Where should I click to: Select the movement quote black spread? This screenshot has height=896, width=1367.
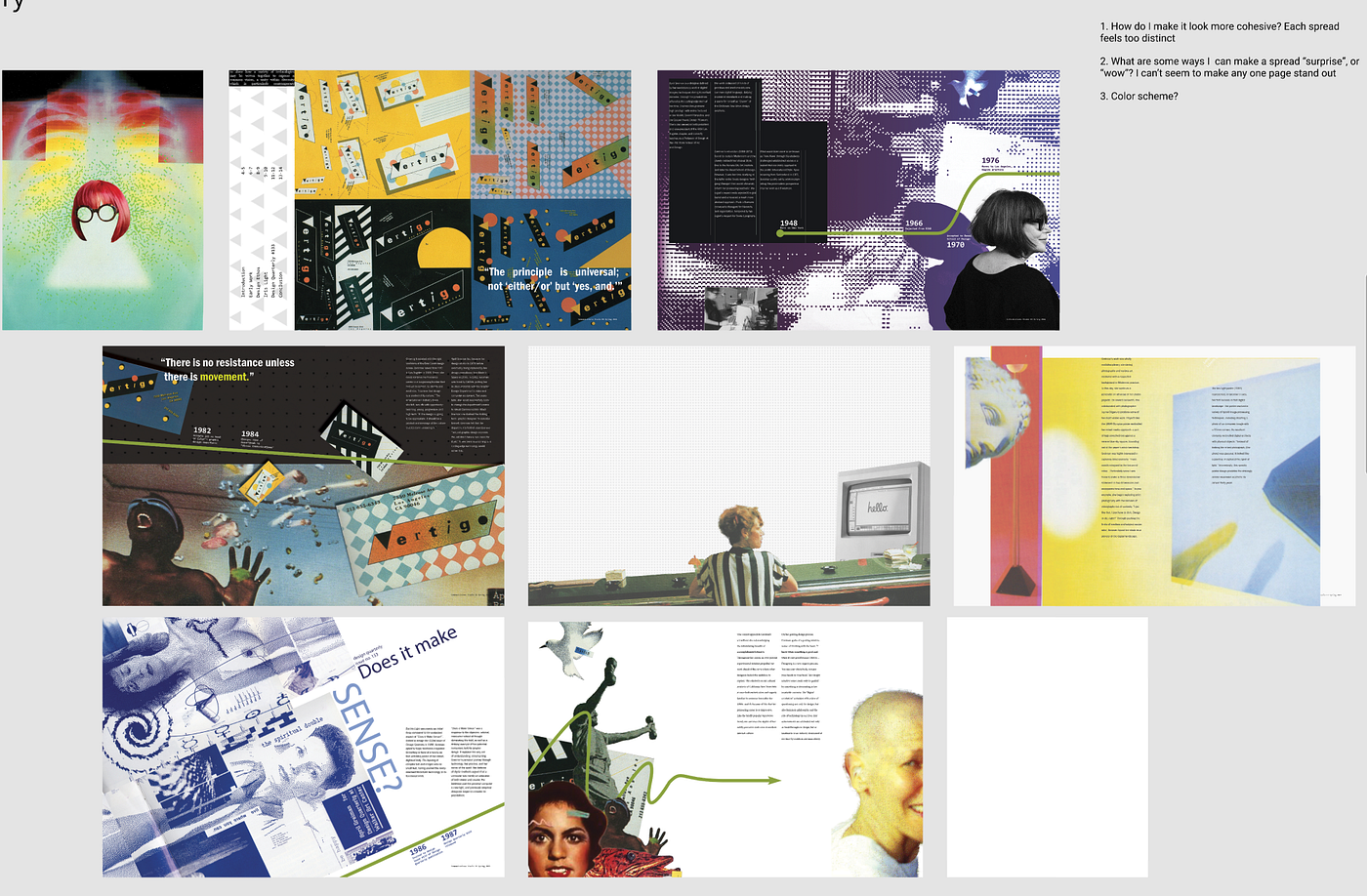pos(304,476)
